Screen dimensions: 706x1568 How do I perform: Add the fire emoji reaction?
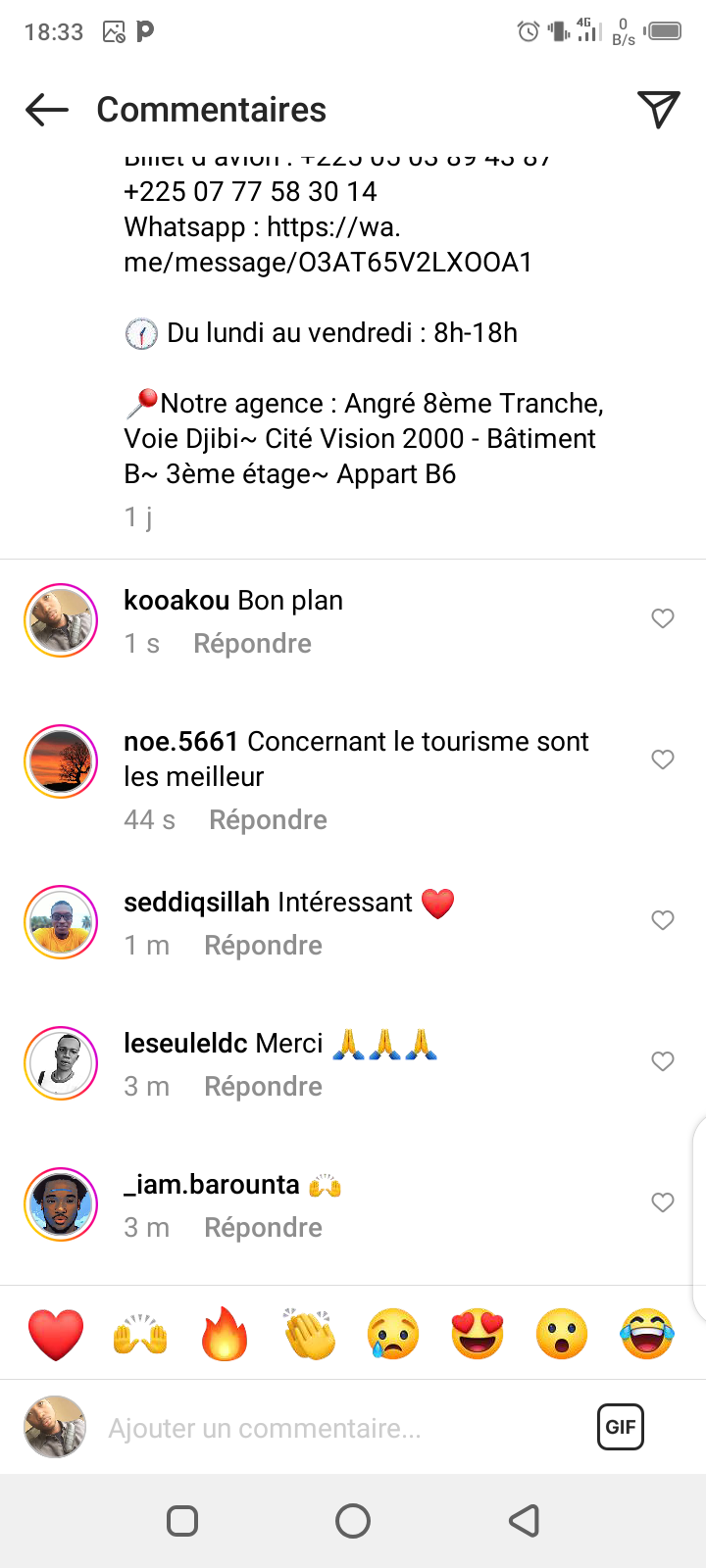coord(225,1334)
